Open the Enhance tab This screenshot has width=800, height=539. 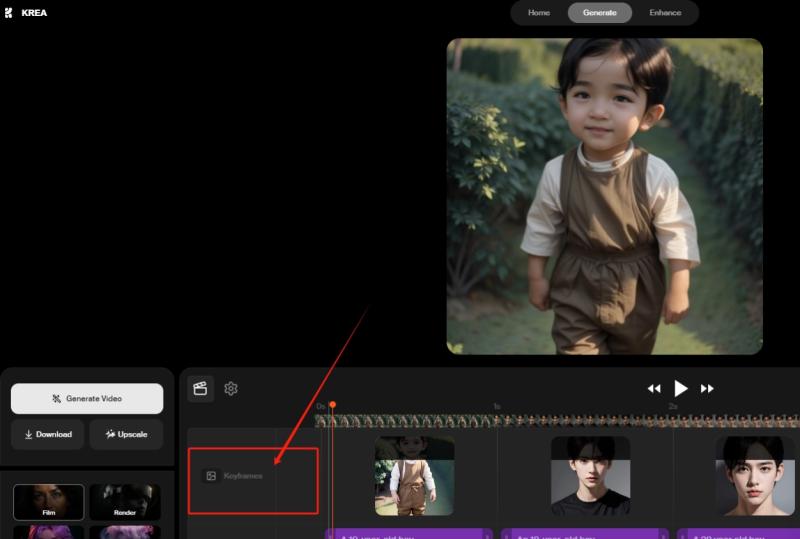point(665,13)
